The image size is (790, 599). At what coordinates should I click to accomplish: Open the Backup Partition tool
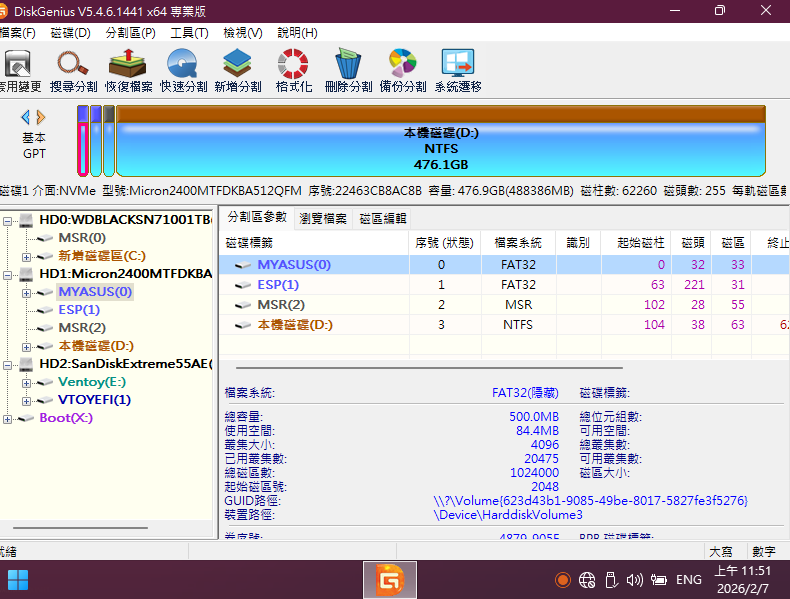tap(403, 70)
